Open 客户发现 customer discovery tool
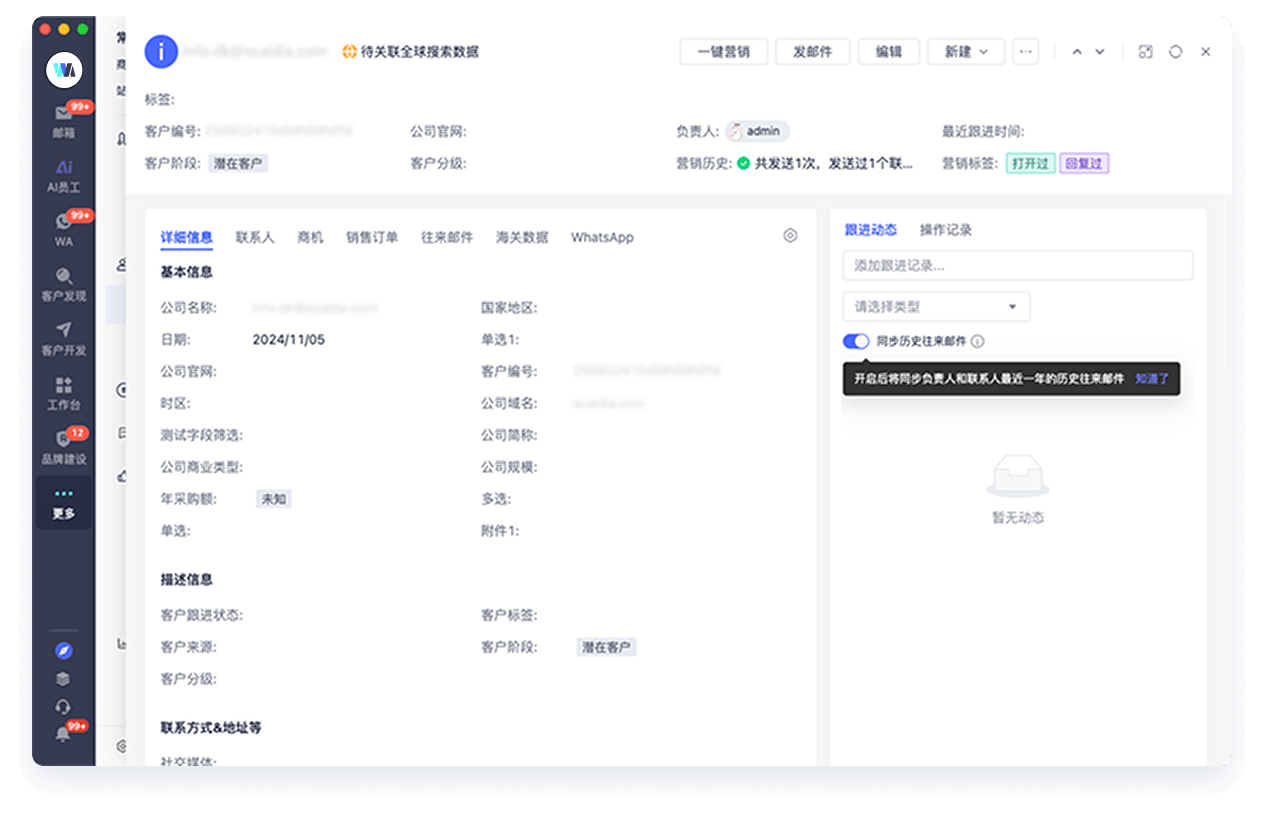Screen dimensions: 1264x814 pyautogui.click(x=64, y=287)
